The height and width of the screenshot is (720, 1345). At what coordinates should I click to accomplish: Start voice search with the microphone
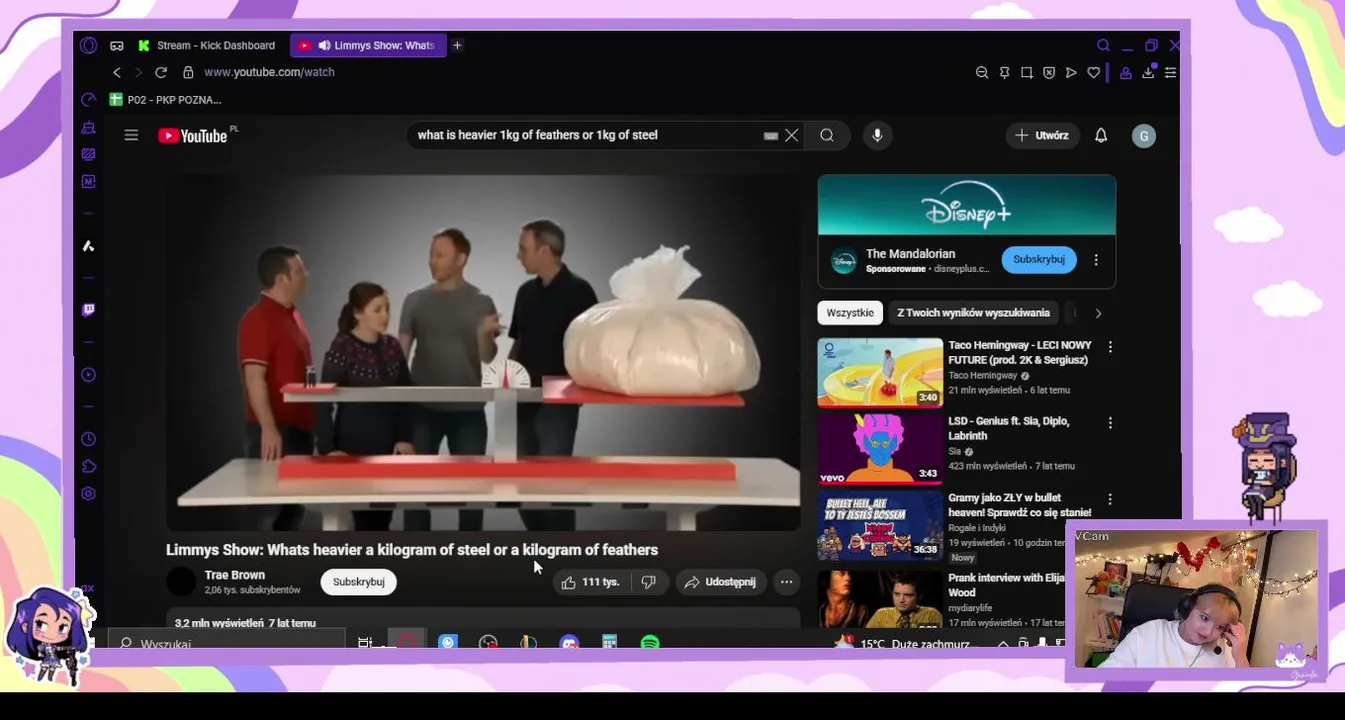point(877,135)
